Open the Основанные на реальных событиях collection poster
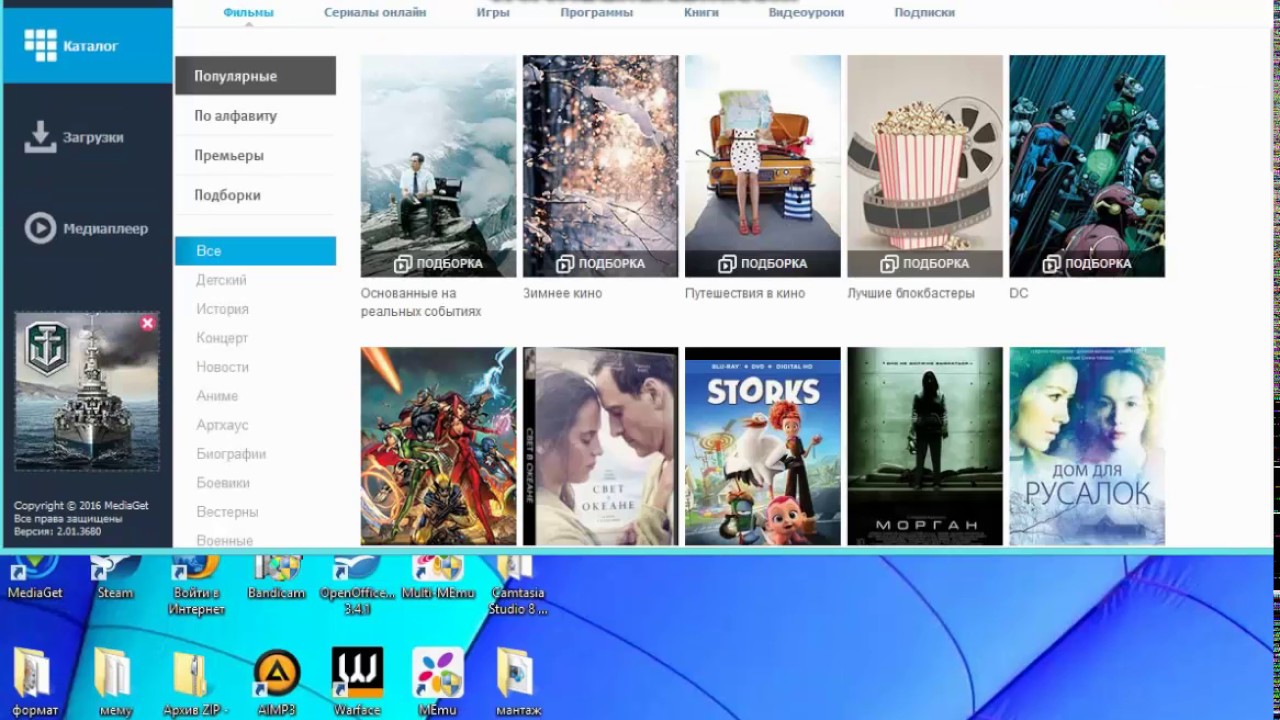Screen dimensions: 1280x720 coord(438,166)
